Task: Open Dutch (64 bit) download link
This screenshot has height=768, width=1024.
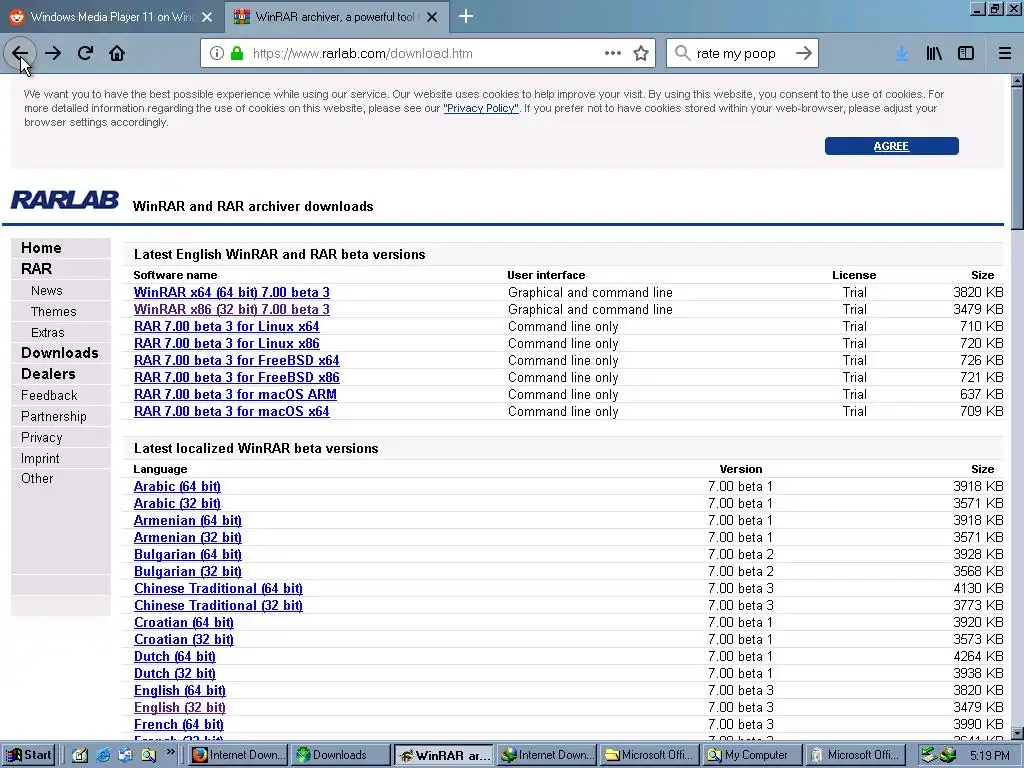Action: coord(174,656)
